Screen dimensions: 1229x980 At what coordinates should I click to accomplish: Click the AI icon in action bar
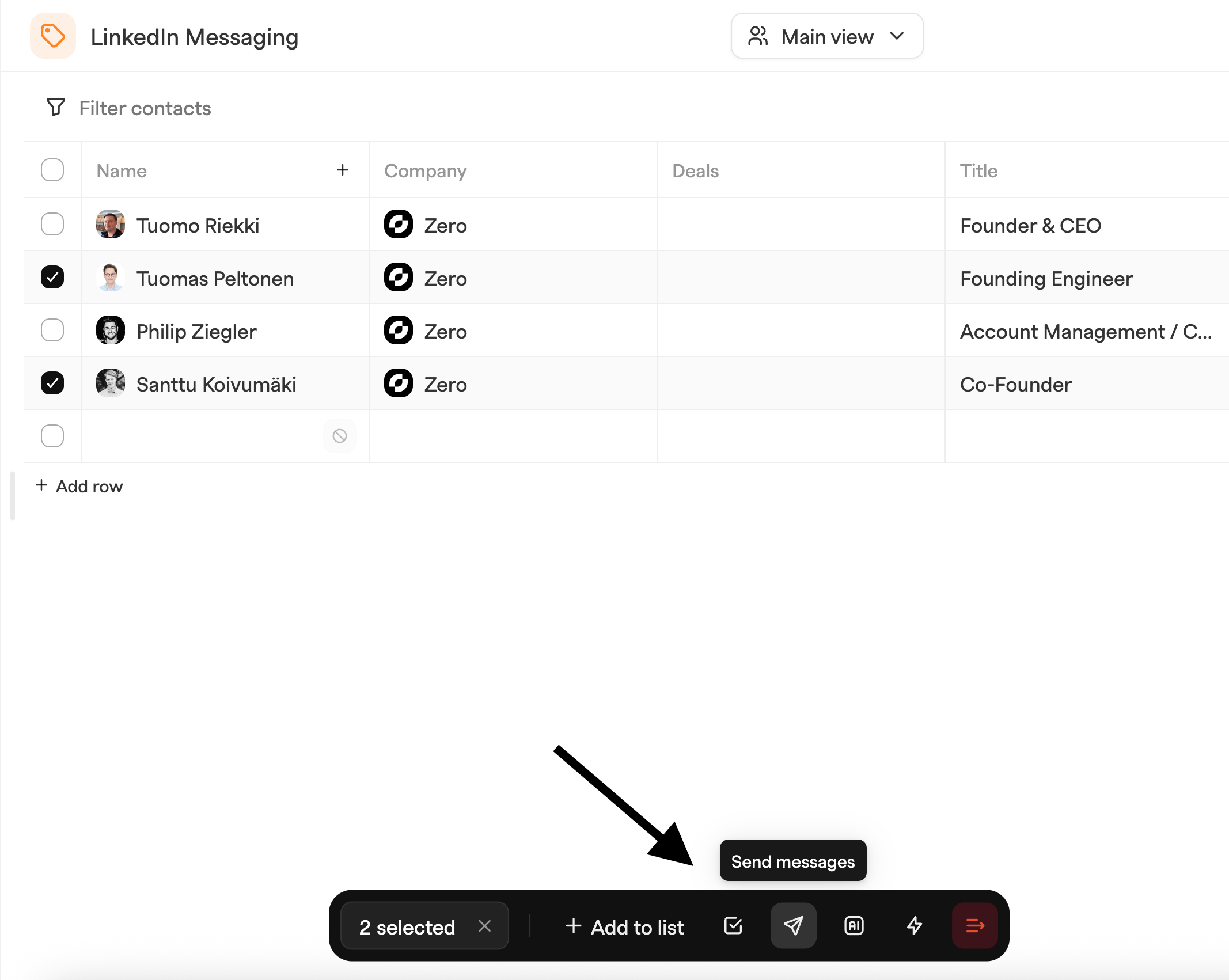854,926
